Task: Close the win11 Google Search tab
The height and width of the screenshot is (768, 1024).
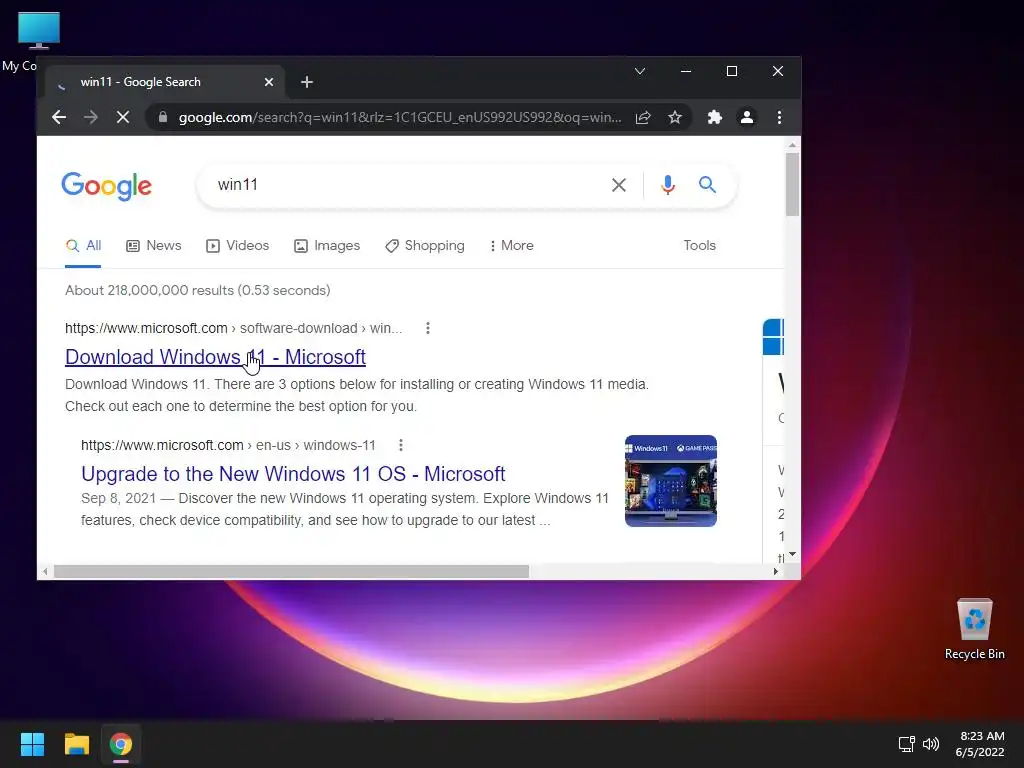Action: coord(268,82)
